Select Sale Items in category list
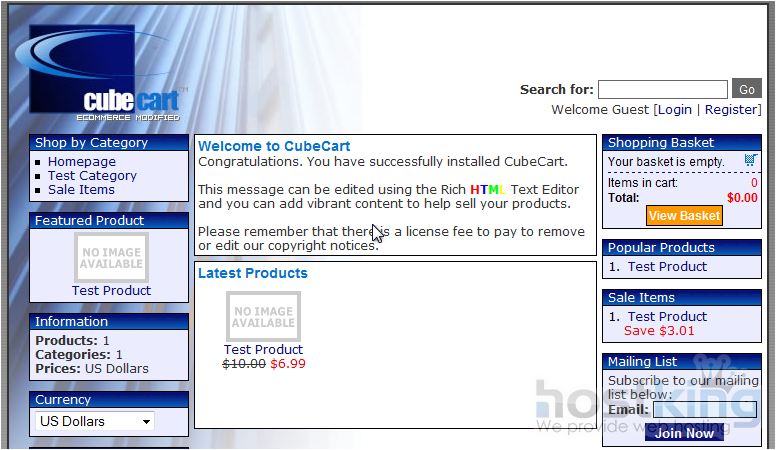This screenshot has width=776, height=450. [x=81, y=189]
